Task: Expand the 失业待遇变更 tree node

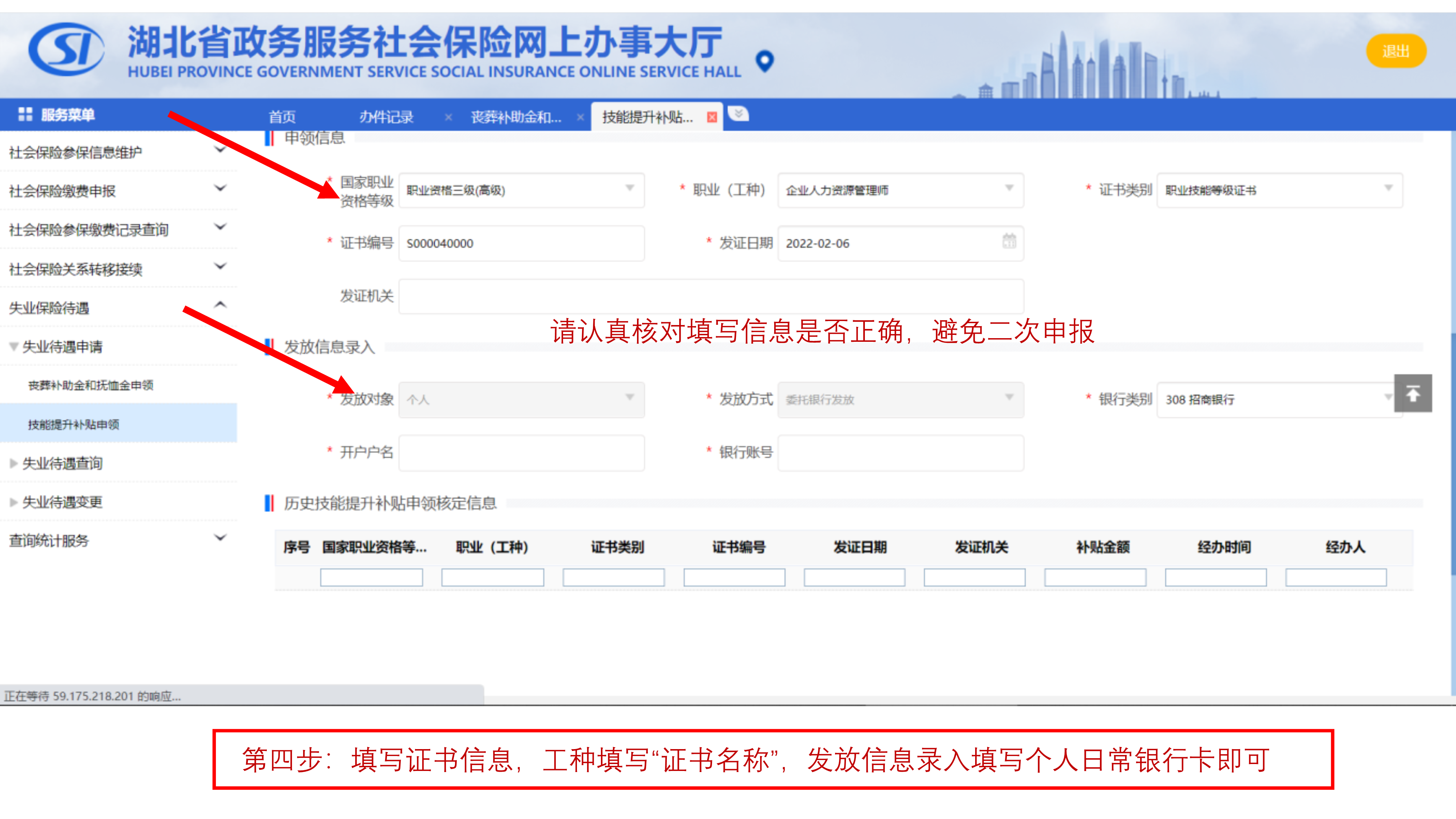Action: (x=13, y=502)
